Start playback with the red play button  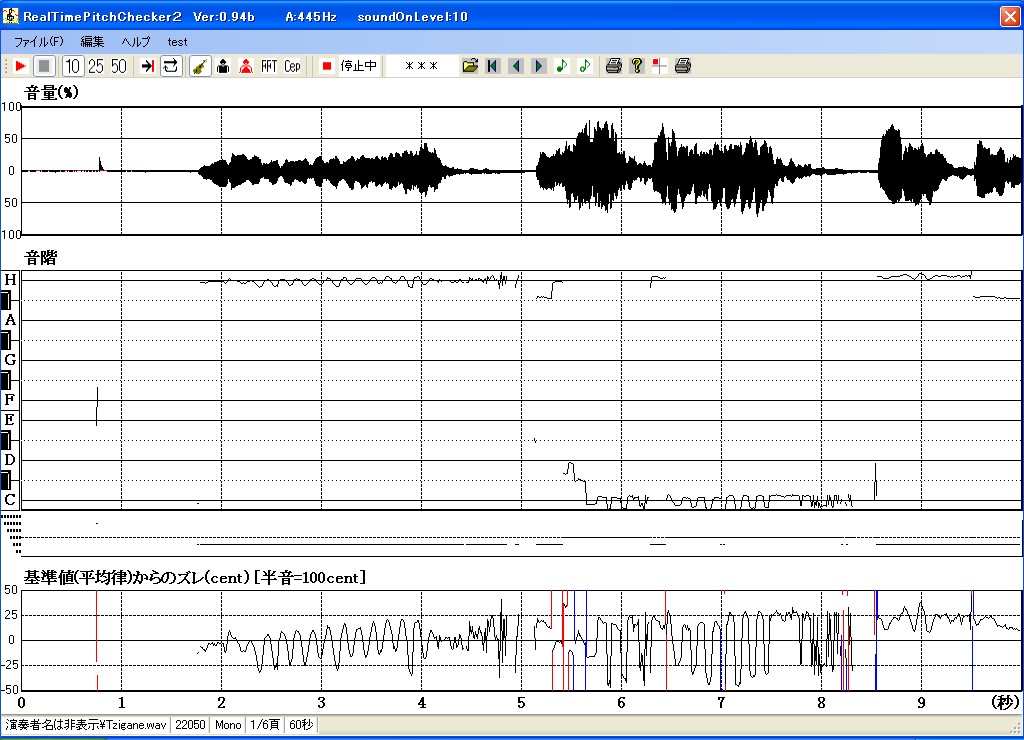(x=20, y=66)
